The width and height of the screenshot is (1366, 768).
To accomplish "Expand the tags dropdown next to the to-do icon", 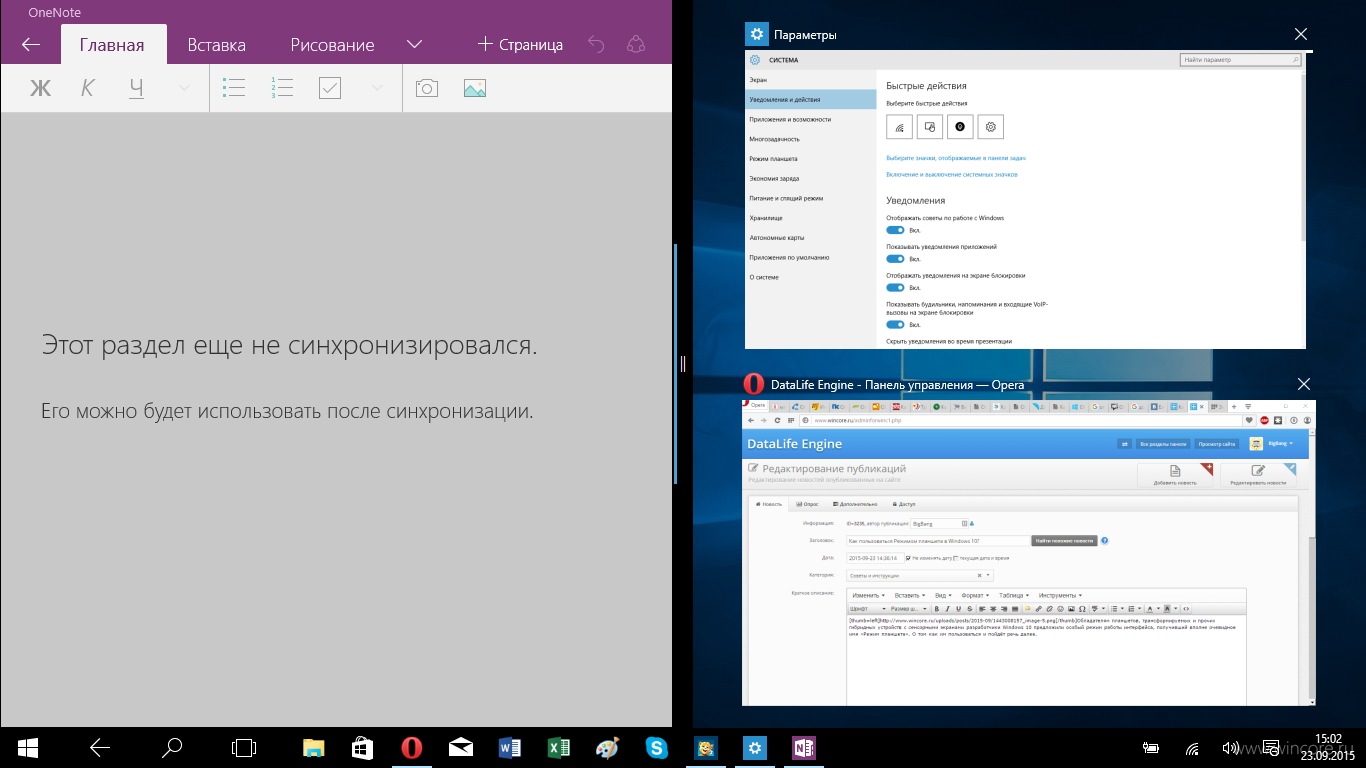I will 377,88.
